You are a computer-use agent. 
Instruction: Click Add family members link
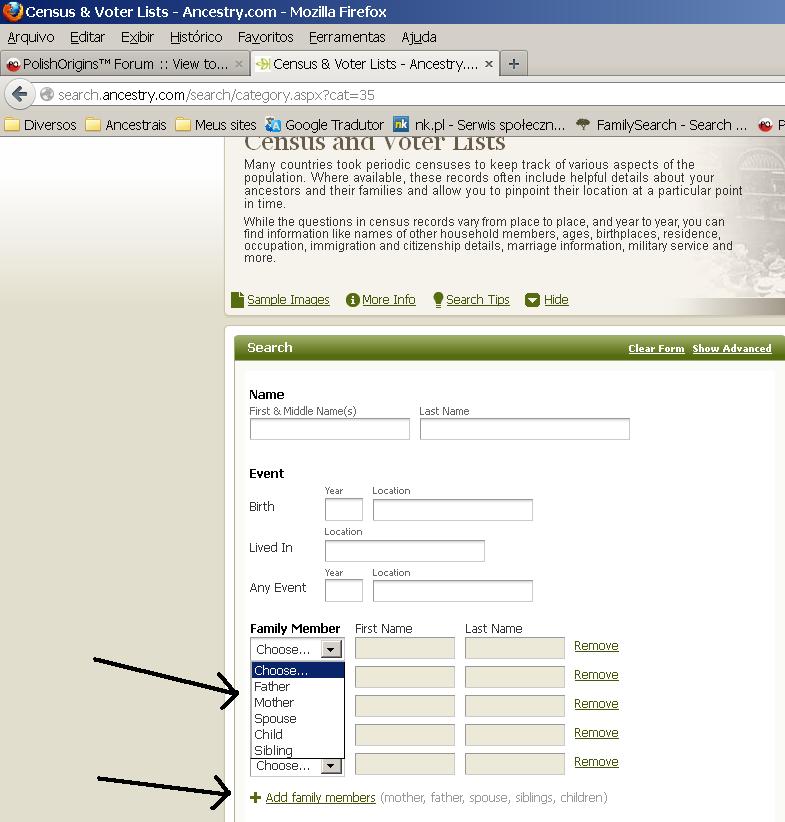[320, 797]
